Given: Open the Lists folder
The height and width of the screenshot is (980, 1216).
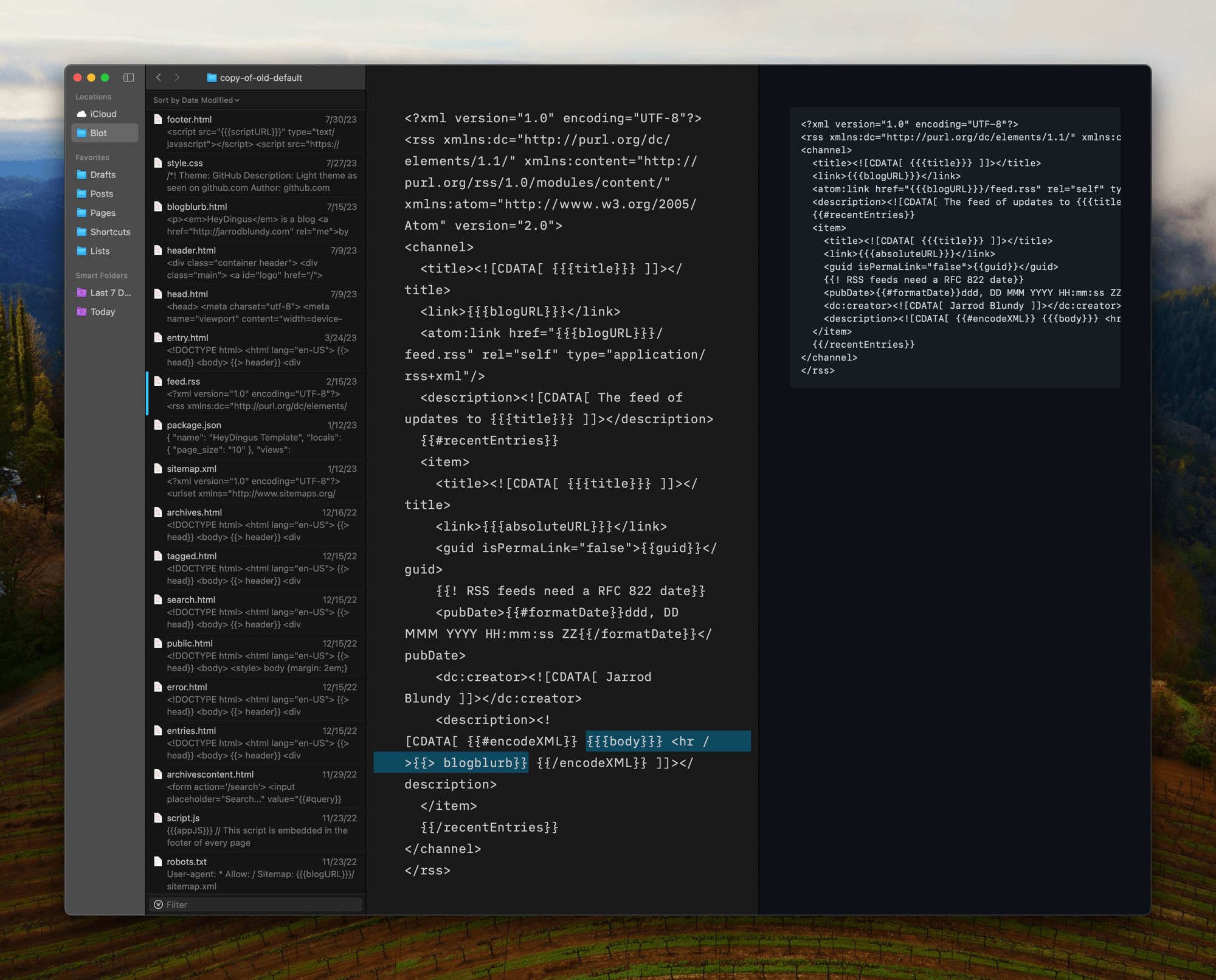Looking at the screenshot, I should pos(105,251).
